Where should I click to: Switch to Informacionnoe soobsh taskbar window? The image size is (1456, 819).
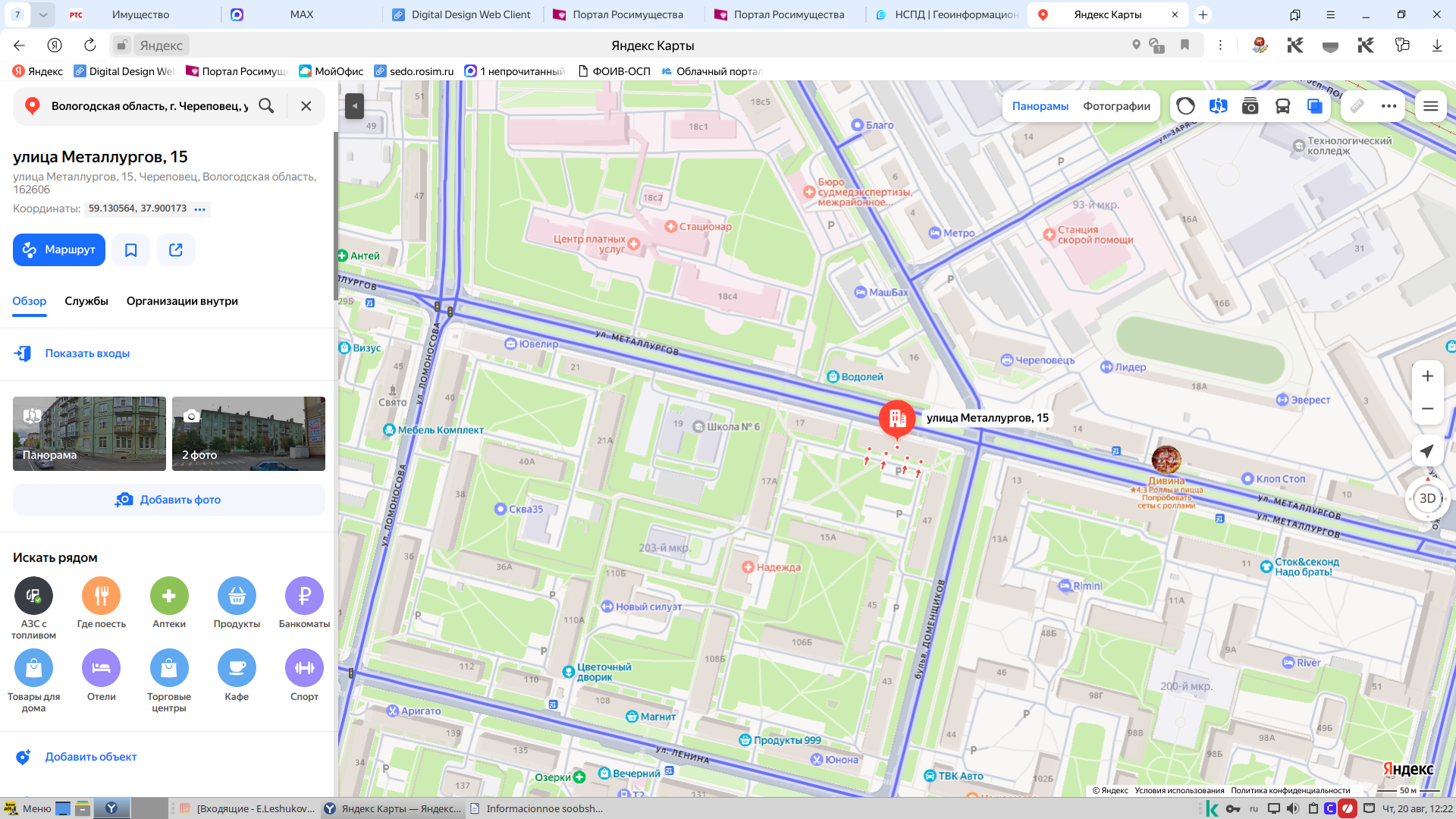(x=537, y=808)
